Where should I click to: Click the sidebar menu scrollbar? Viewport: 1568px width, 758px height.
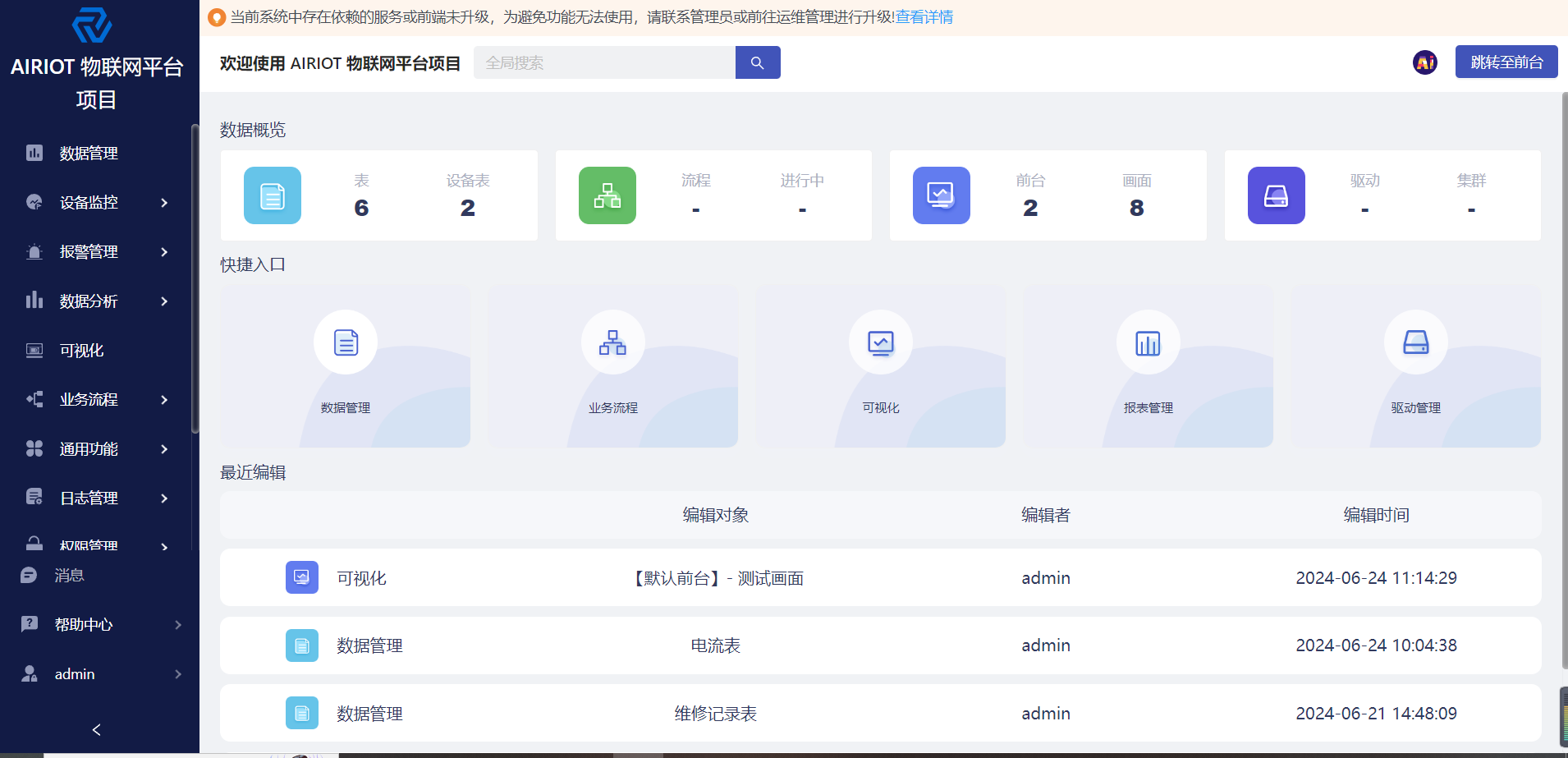195,278
